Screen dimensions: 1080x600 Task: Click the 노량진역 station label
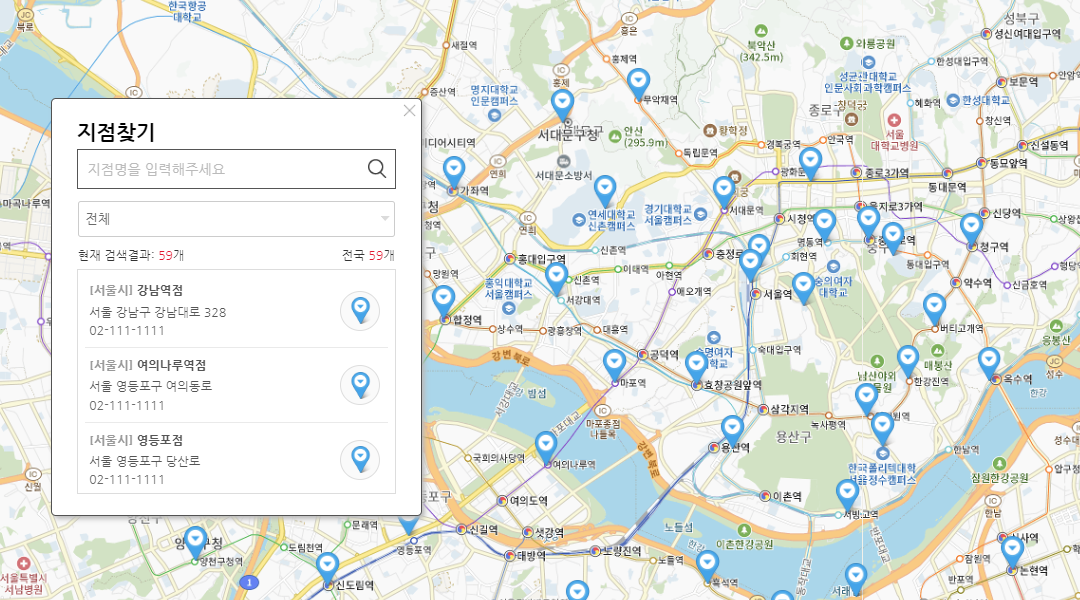click(623, 551)
